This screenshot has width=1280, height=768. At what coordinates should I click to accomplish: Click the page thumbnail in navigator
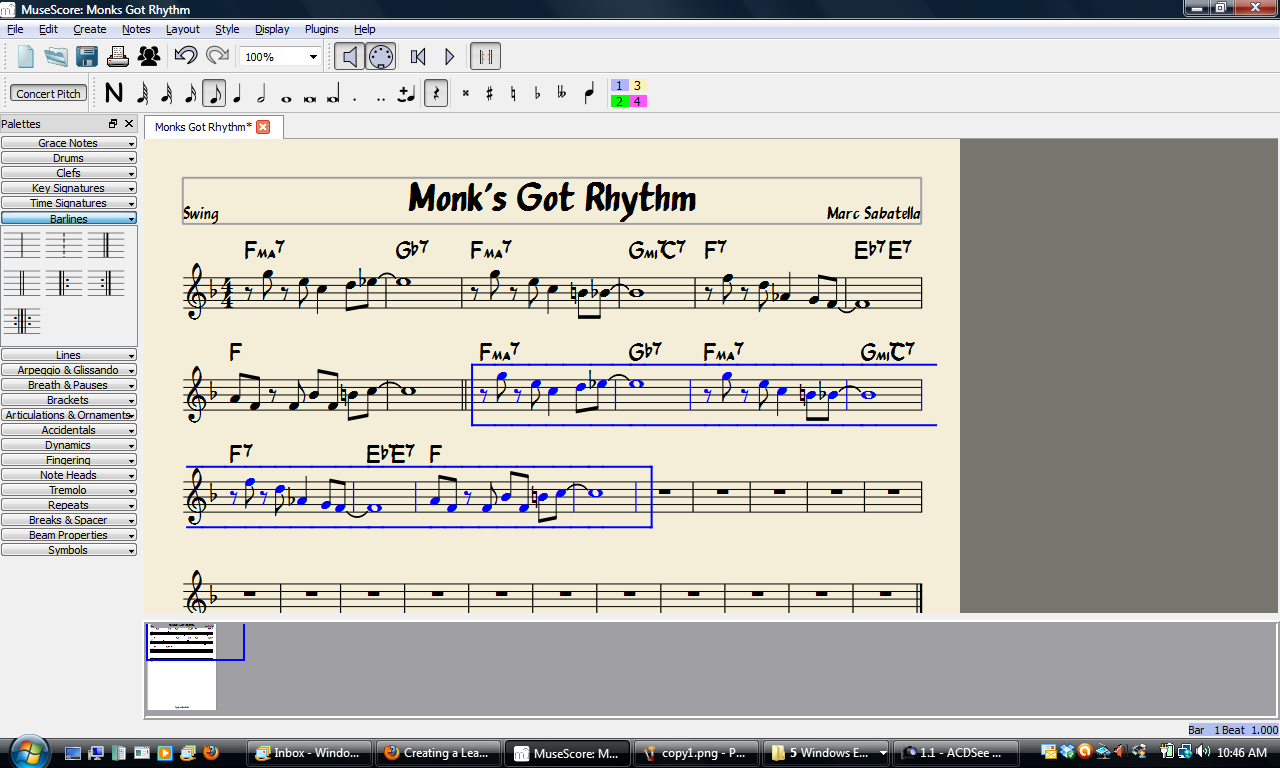[x=181, y=666]
